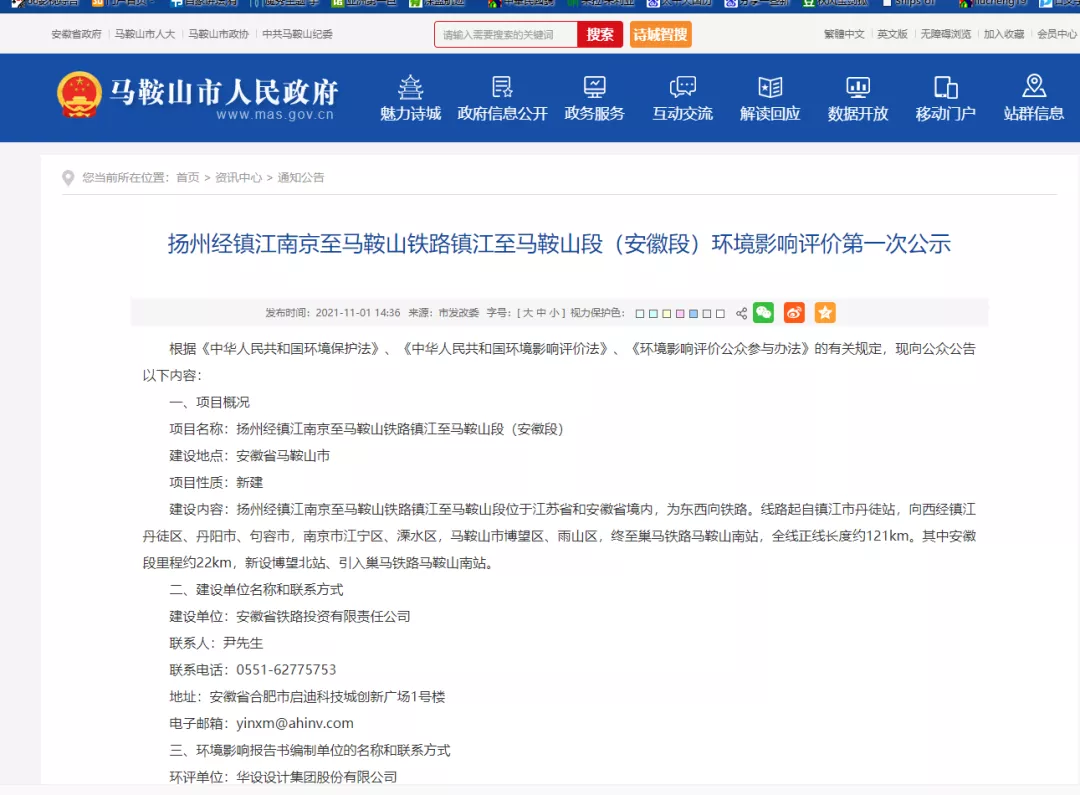Select the light cyan eye-protection color
This screenshot has height=795, width=1080.
coord(653,313)
